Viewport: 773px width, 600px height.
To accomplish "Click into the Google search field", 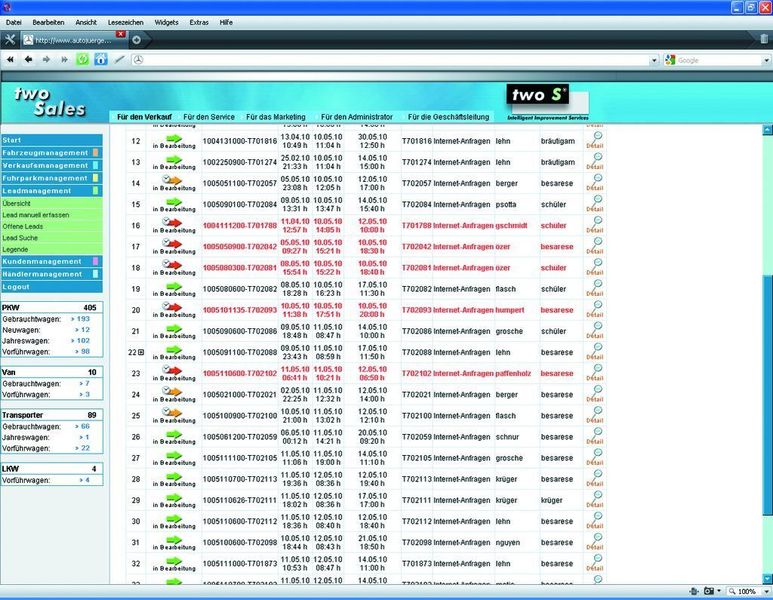I will click(x=719, y=60).
